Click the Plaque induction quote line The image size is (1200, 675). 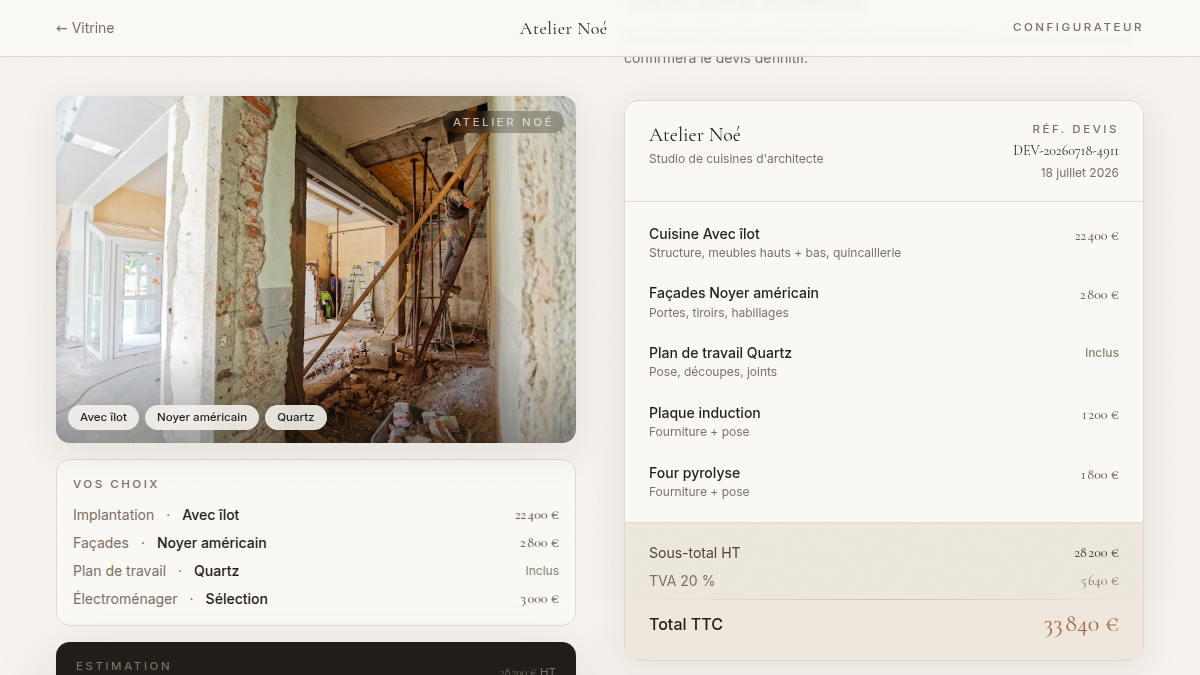[884, 422]
